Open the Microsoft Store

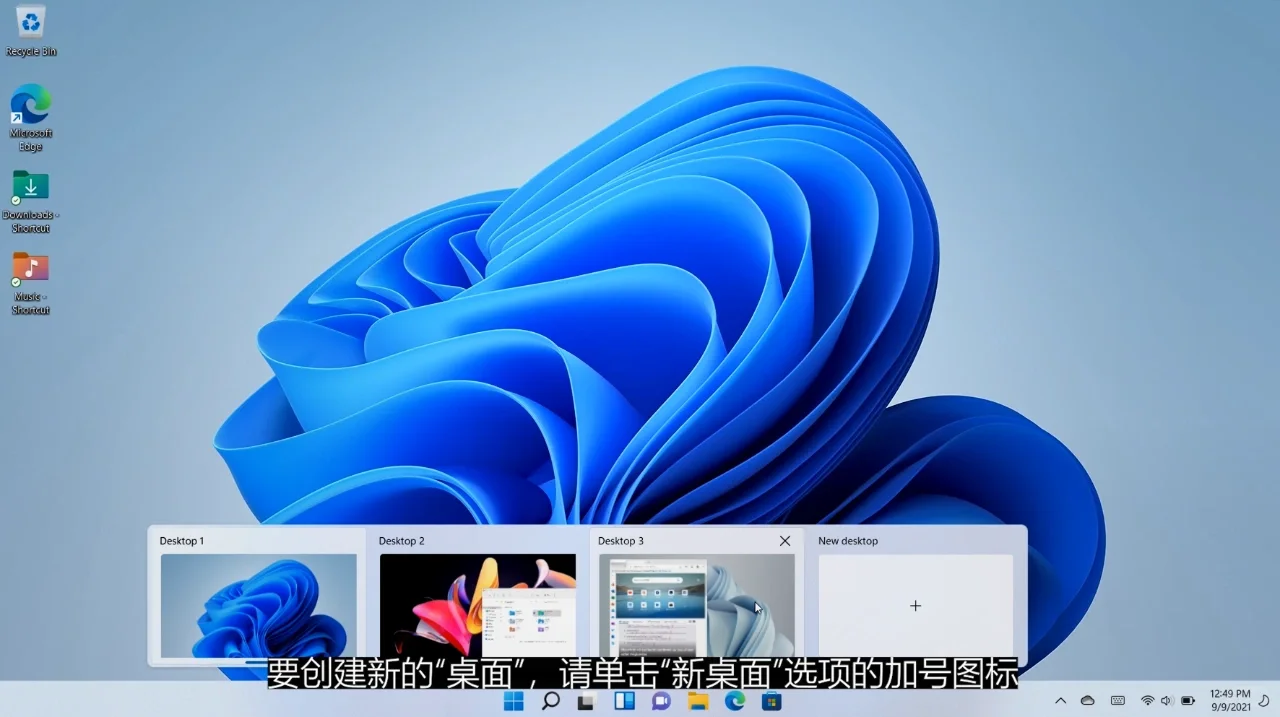(771, 701)
